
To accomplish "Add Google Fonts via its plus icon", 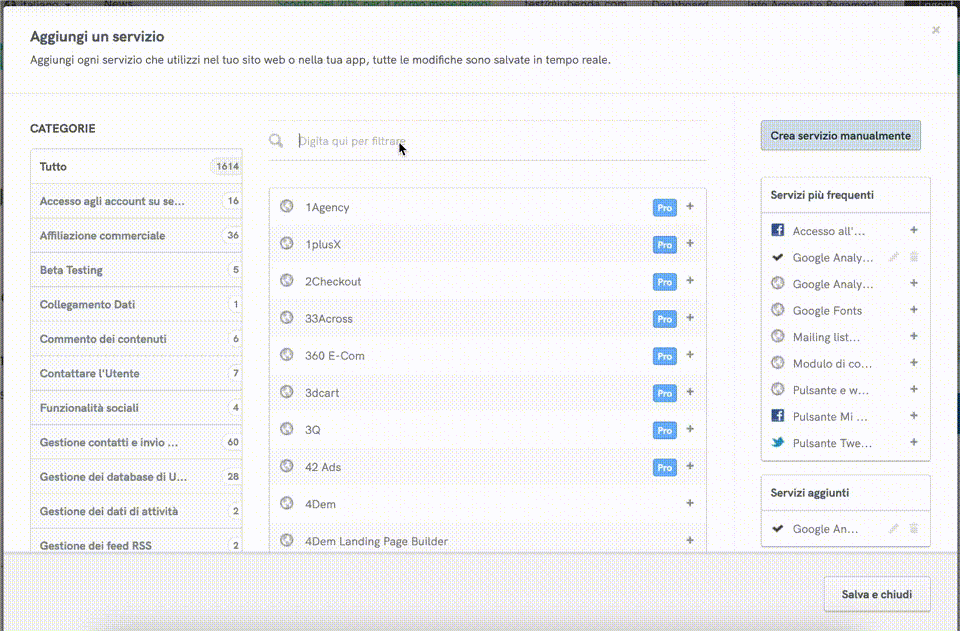I will [914, 310].
